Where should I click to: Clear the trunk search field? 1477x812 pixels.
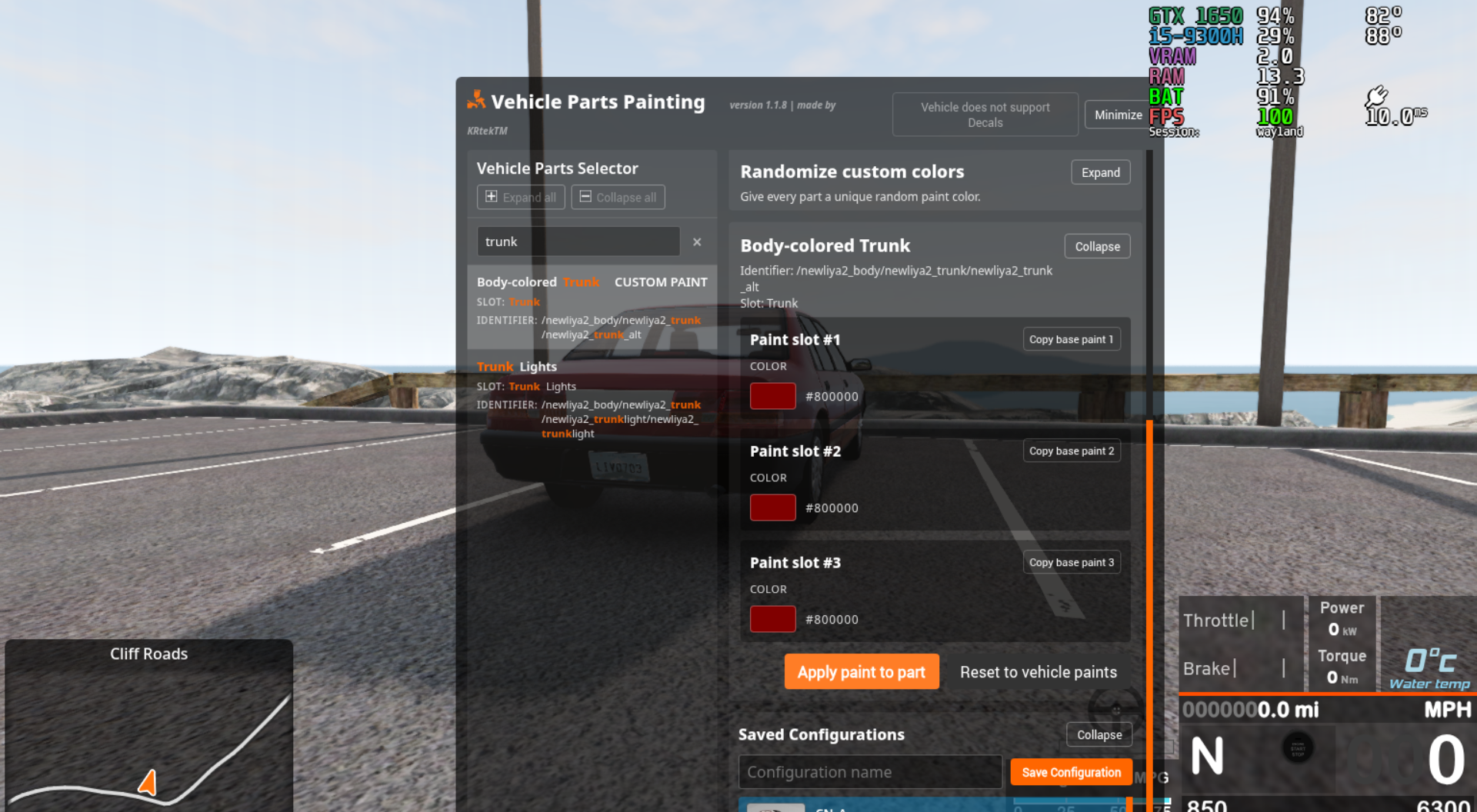(x=697, y=241)
